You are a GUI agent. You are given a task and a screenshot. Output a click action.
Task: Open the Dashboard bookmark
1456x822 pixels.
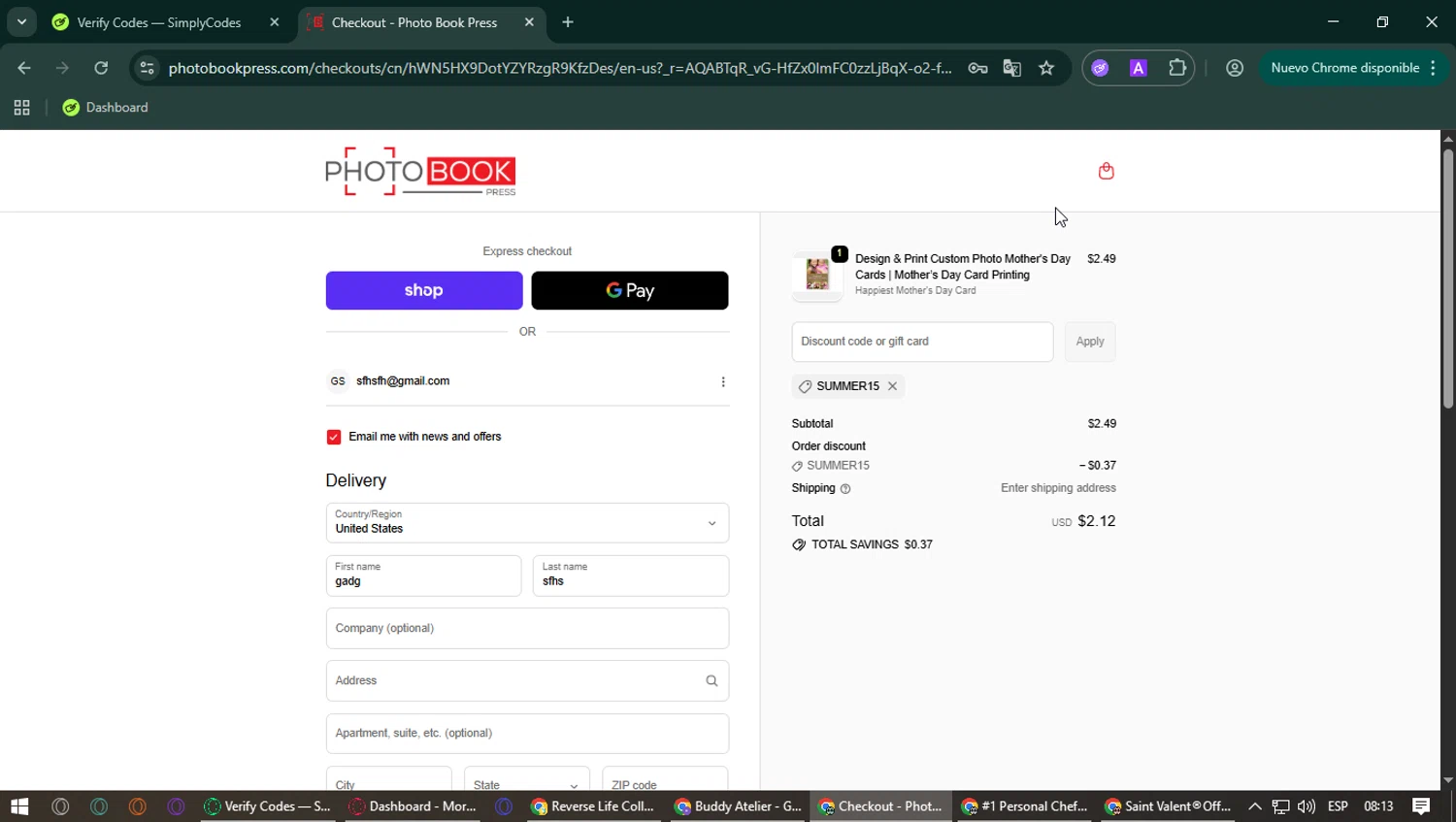click(105, 108)
